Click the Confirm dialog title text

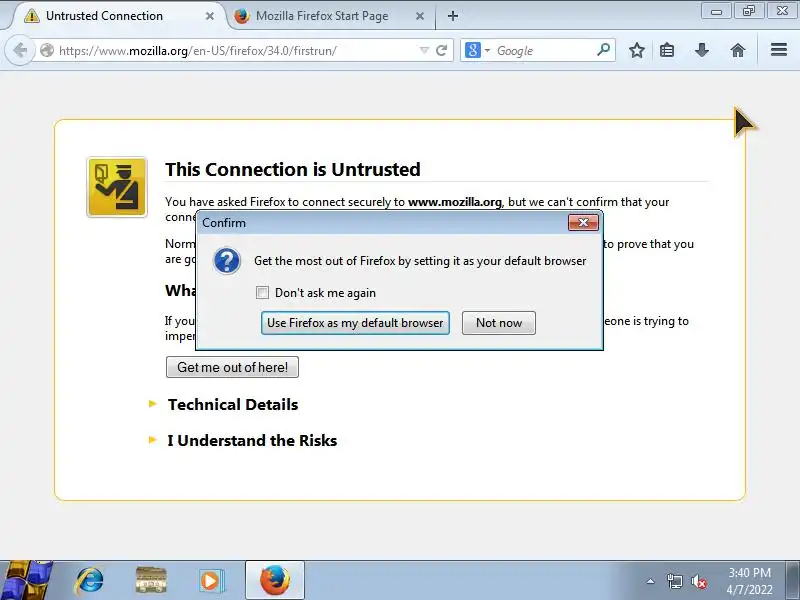coord(224,223)
